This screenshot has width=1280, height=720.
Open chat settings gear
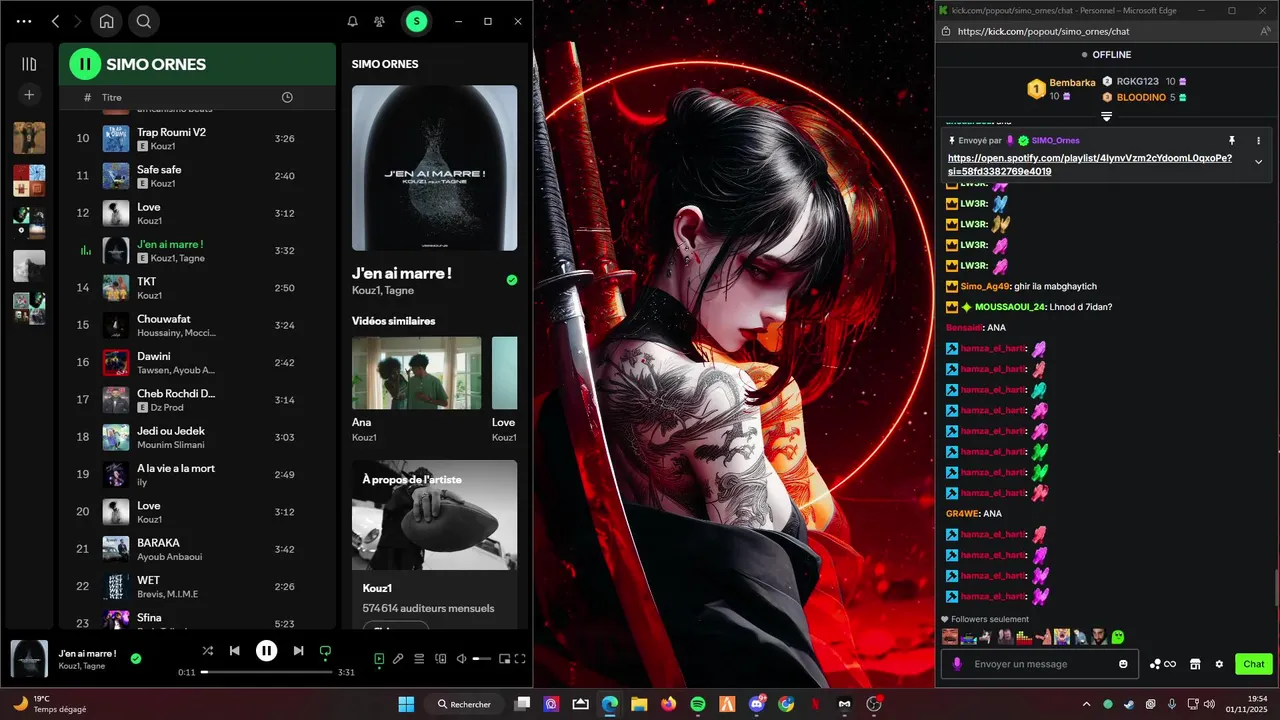pos(1219,664)
